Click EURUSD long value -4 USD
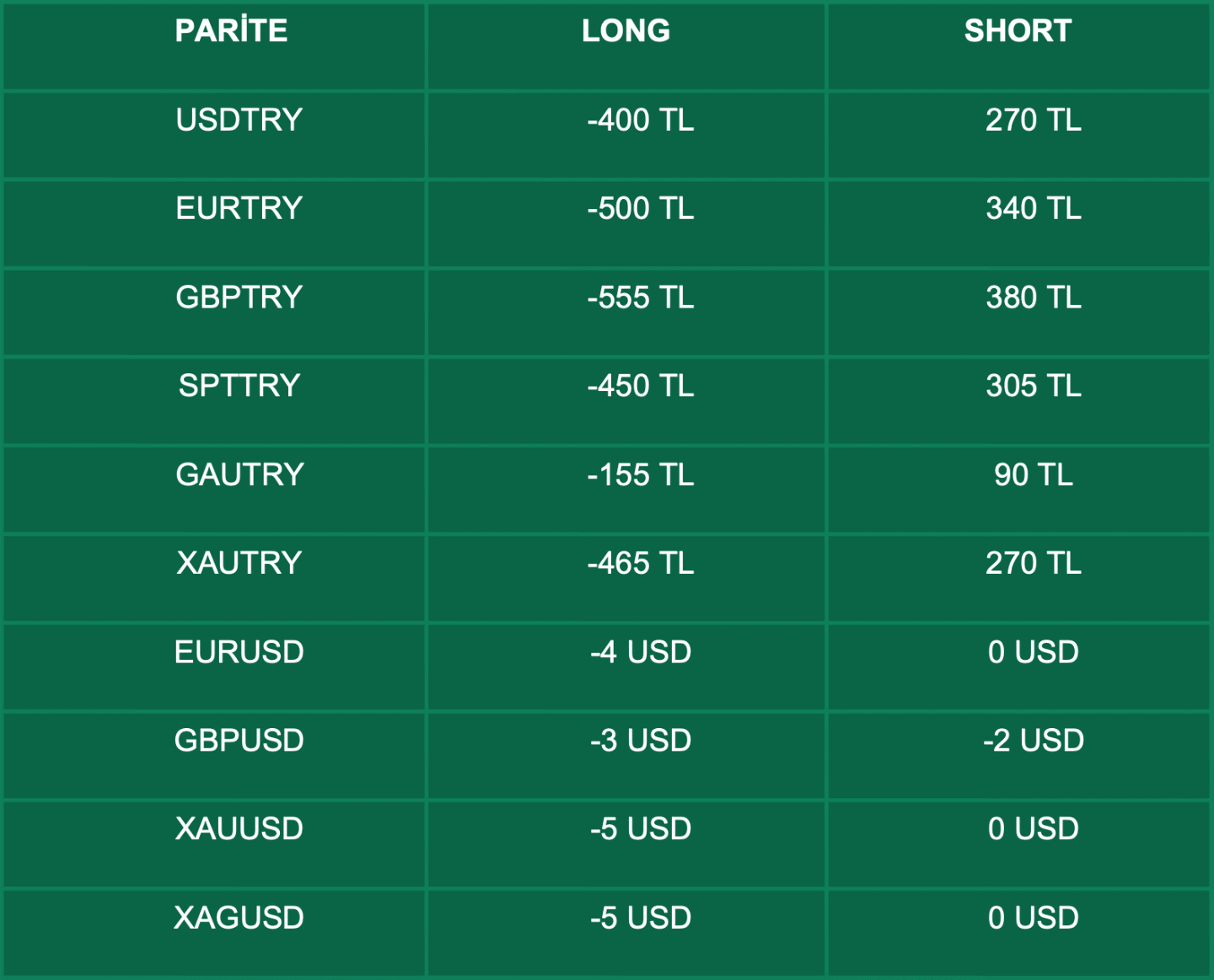Viewport: 1214px width, 980px height. coord(641,652)
